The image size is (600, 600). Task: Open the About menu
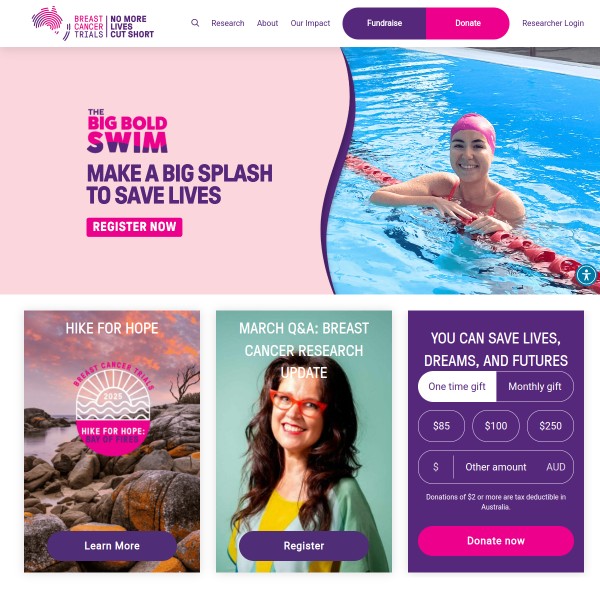pos(267,23)
